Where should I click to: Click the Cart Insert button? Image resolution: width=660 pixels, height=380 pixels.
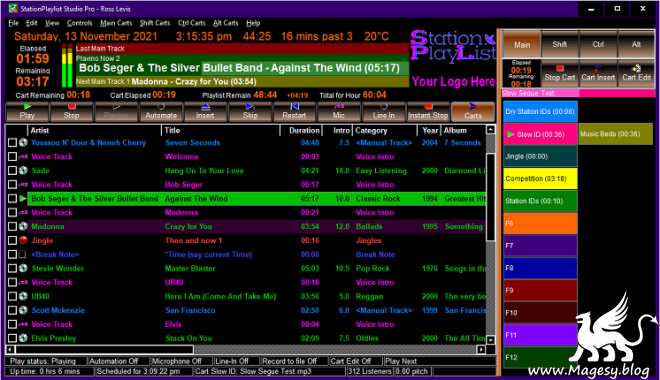click(x=598, y=73)
